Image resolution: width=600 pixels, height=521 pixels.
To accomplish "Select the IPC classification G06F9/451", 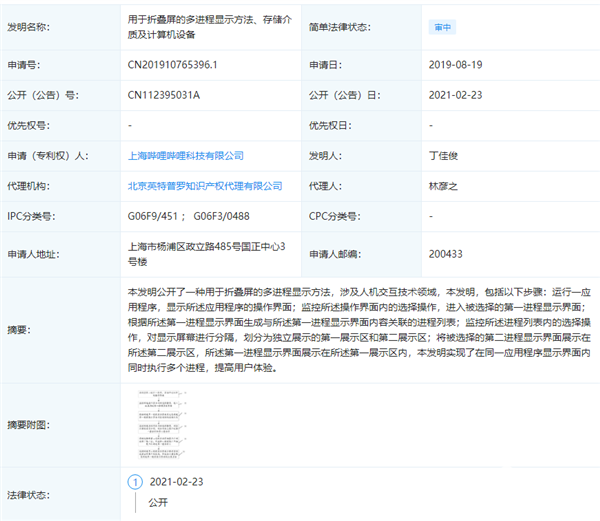I will 154,216.
